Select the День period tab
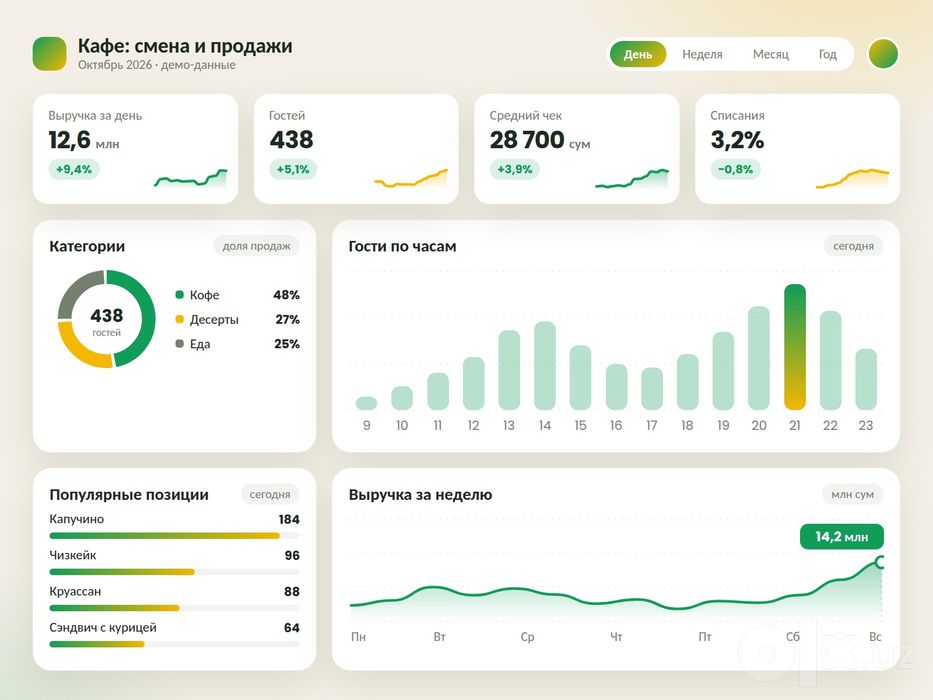 pos(638,54)
